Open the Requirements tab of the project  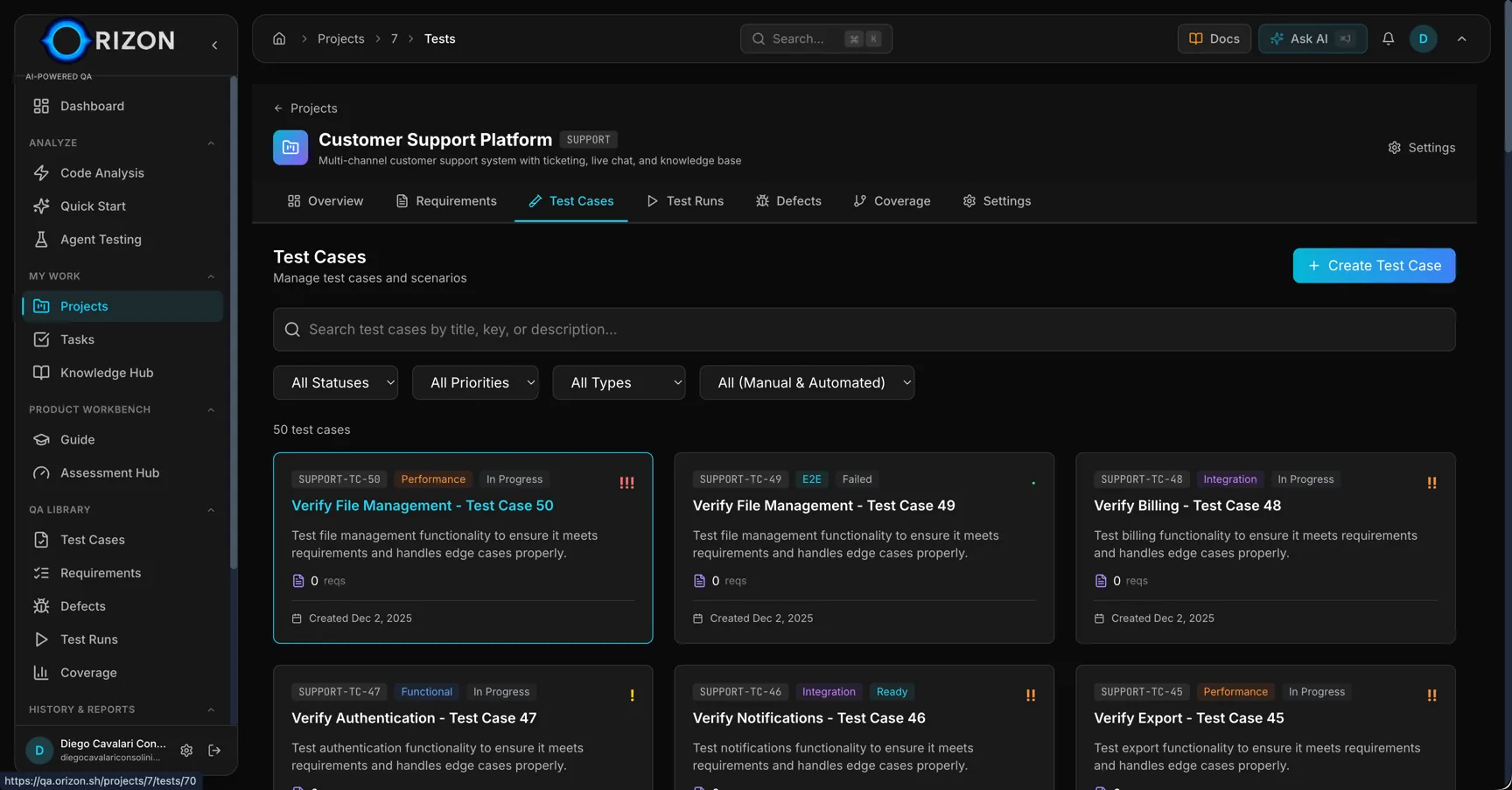pos(446,200)
